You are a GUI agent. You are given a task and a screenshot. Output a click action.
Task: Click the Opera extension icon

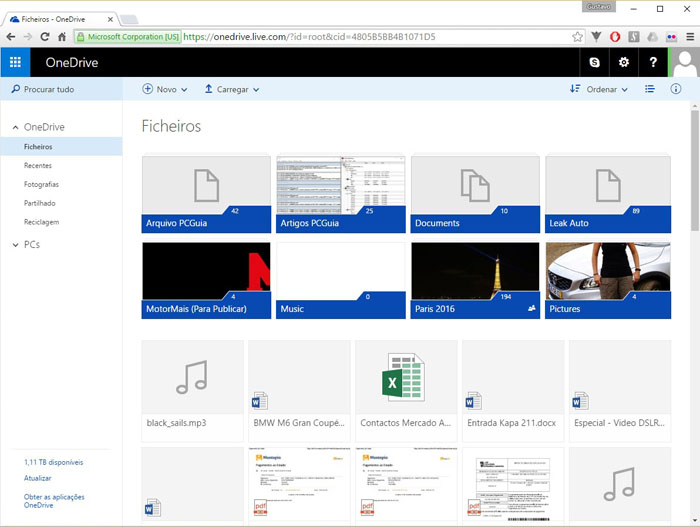615,37
